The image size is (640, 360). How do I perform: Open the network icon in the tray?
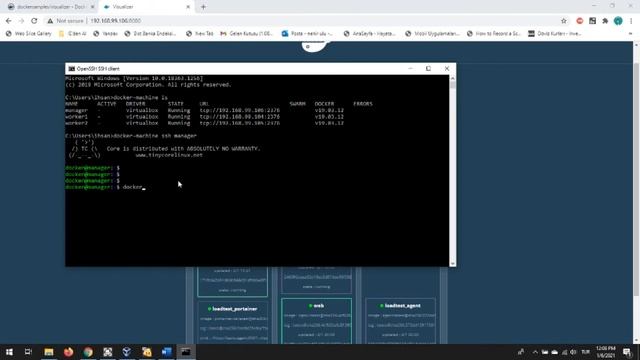[x=564, y=352]
